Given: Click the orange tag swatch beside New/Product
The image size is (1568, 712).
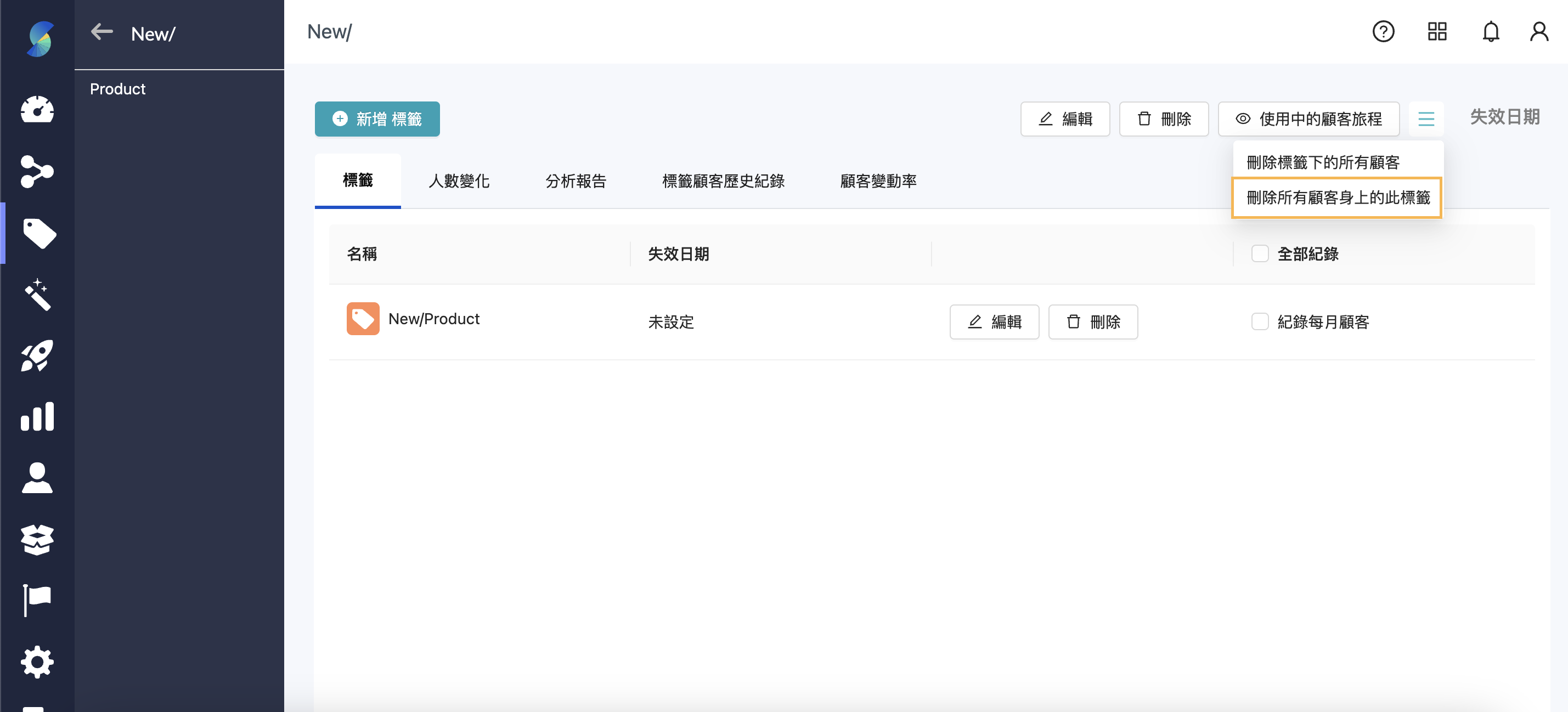Looking at the screenshot, I should 363,318.
